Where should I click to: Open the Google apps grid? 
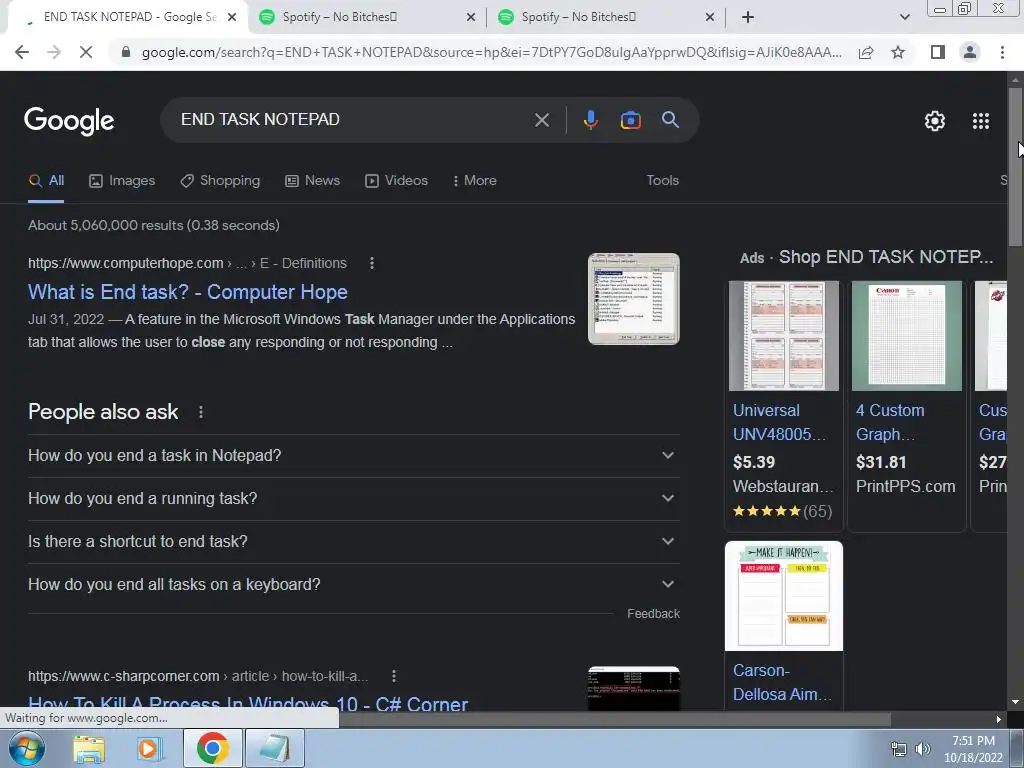(x=980, y=121)
